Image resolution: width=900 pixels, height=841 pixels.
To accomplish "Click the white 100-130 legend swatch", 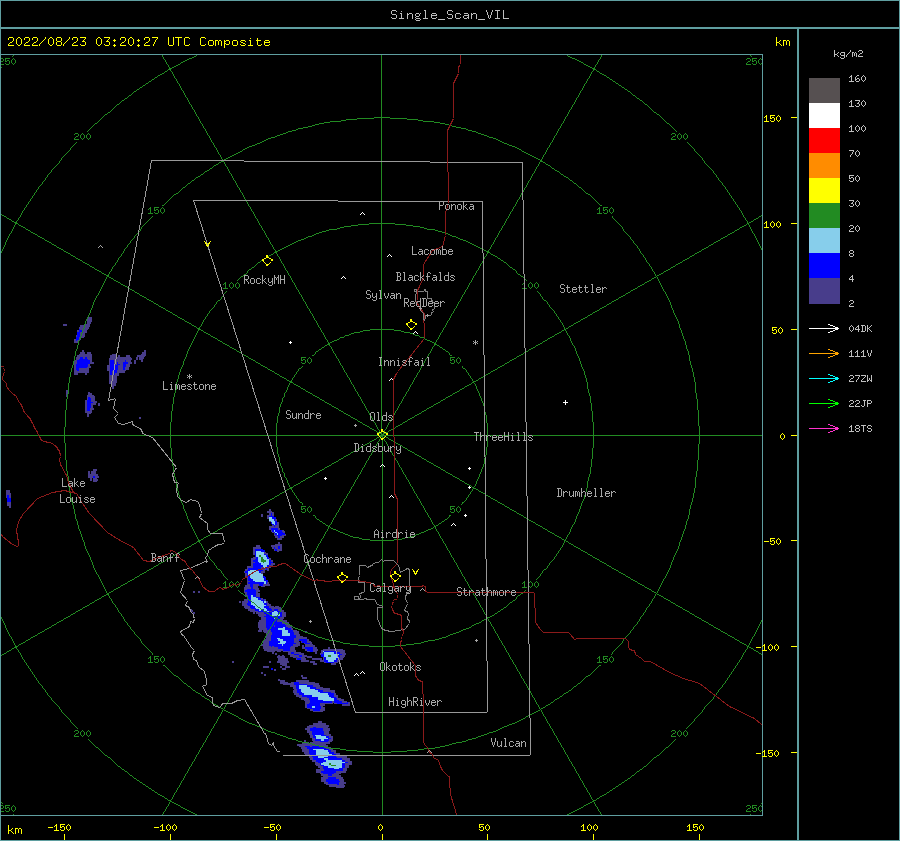I will click(824, 115).
